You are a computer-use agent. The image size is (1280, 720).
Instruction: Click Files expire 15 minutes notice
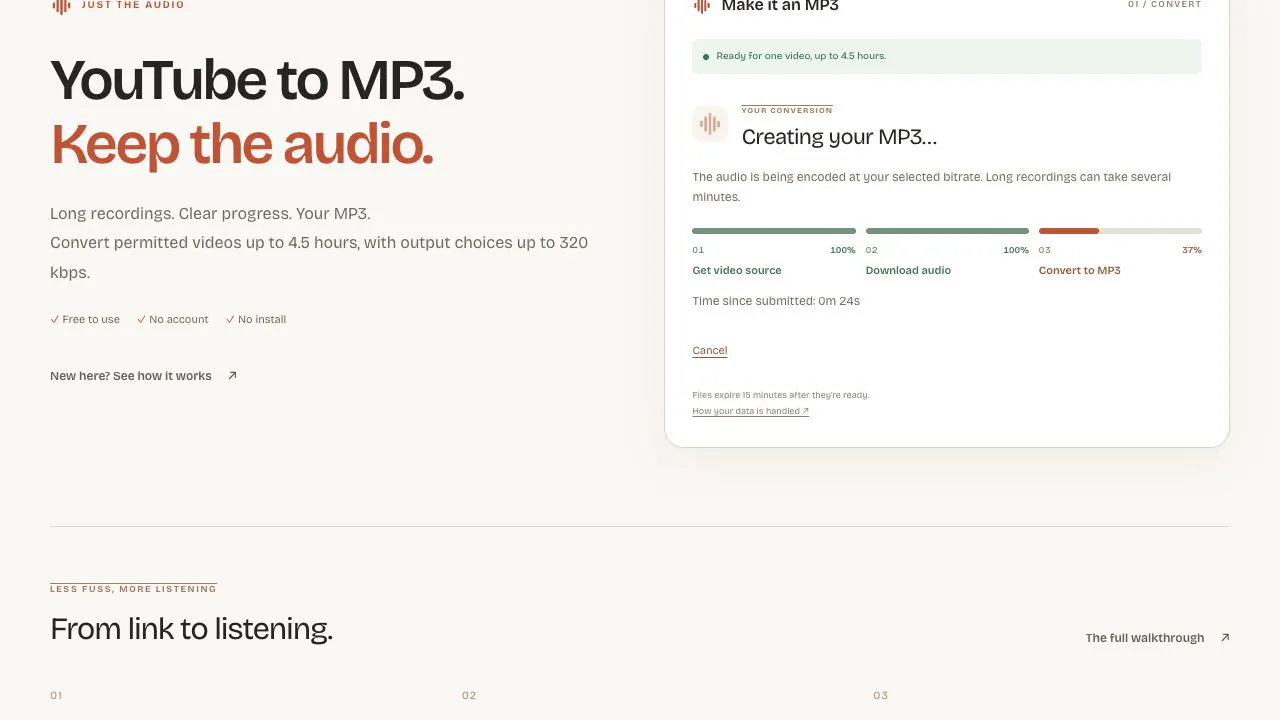tap(781, 395)
